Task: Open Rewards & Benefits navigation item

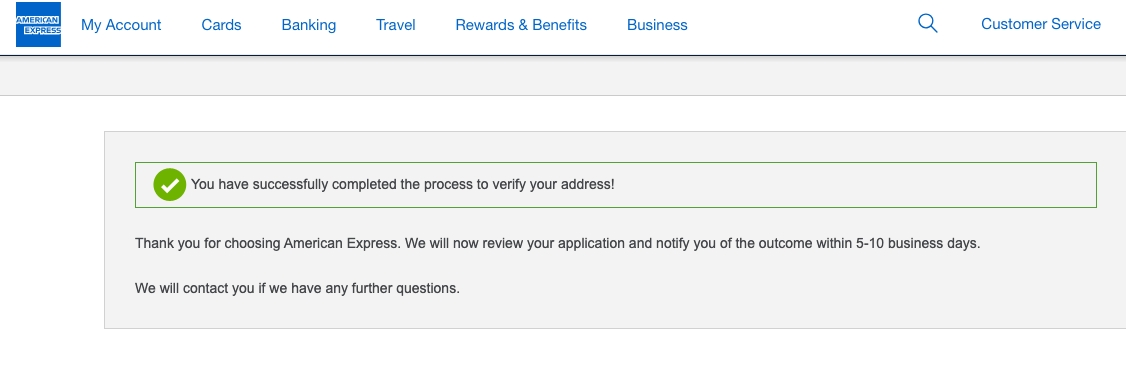Action: pos(521,25)
